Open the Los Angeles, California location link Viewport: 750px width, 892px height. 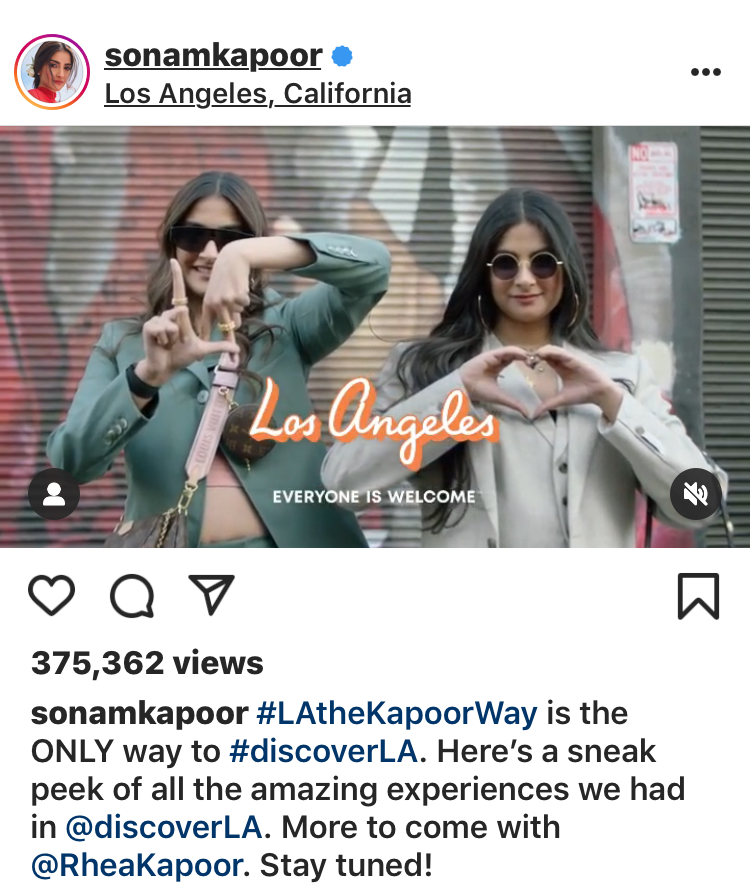[x=258, y=94]
